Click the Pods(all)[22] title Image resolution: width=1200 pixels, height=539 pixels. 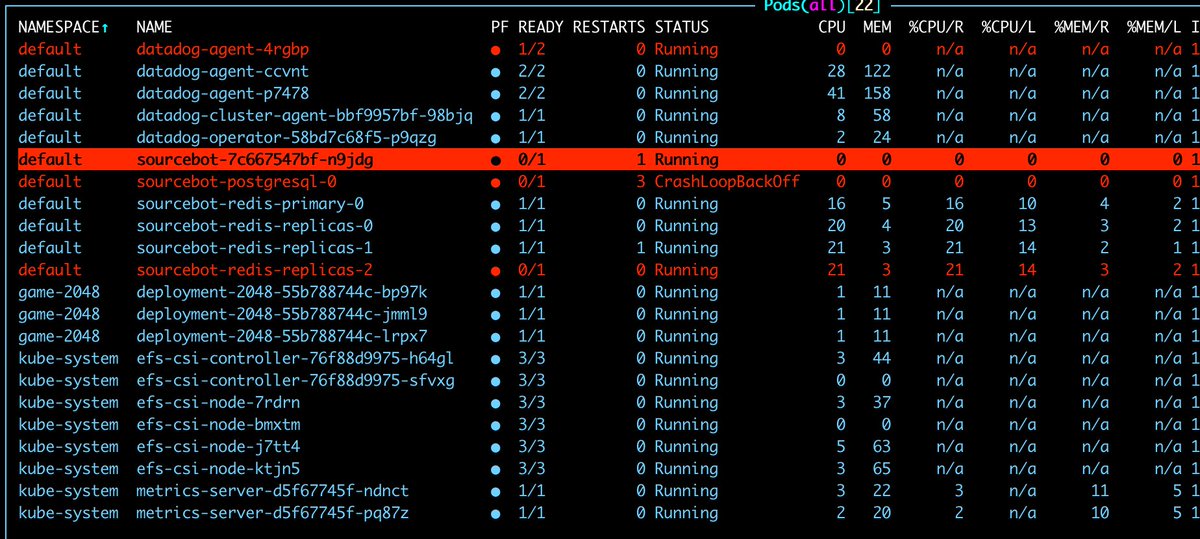click(x=823, y=7)
